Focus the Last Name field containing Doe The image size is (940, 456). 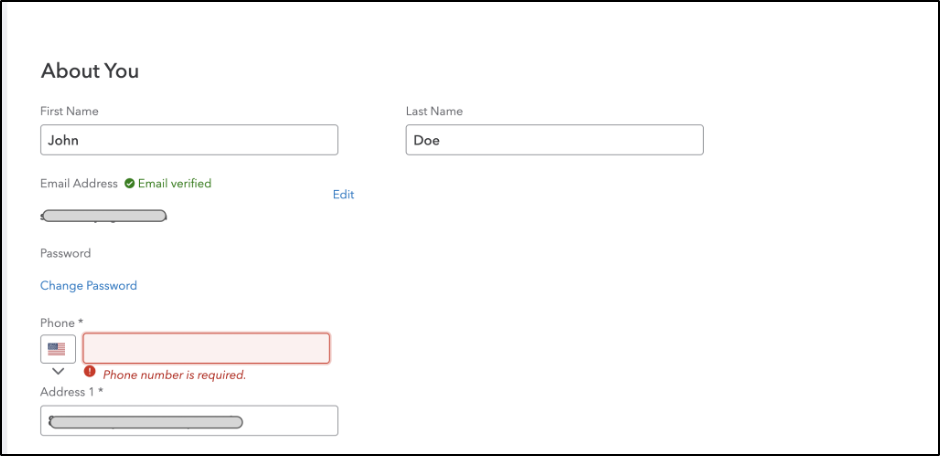point(555,140)
